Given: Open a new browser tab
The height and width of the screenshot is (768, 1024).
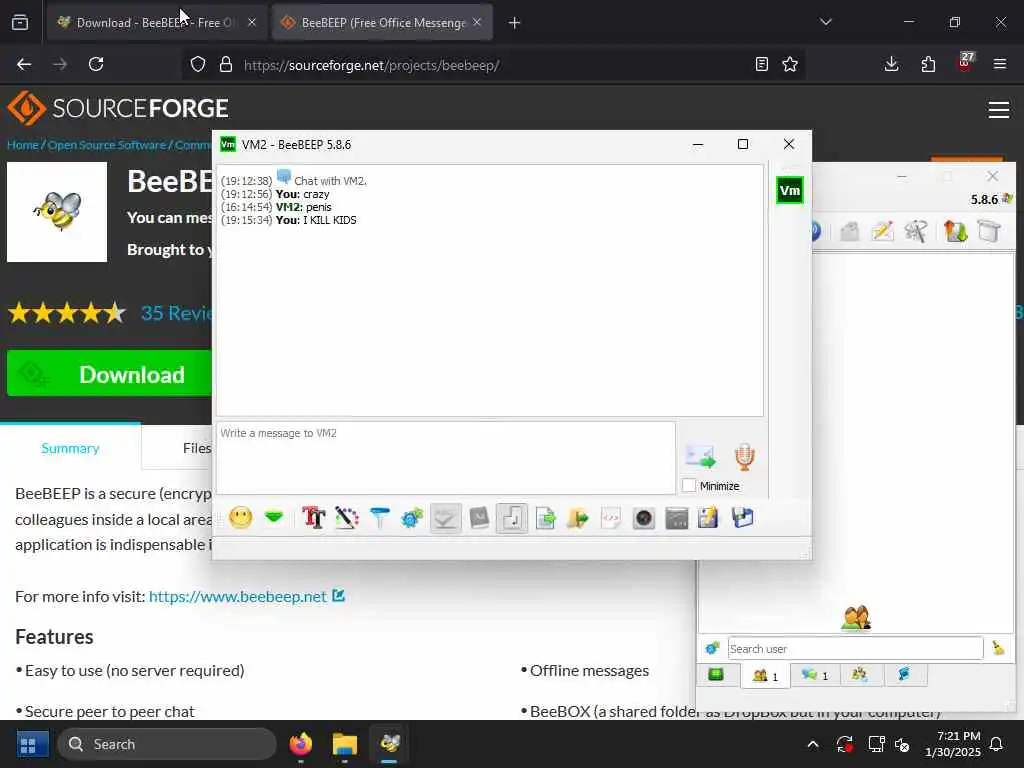Looking at the screenshot, I should [x=515, y=23].
